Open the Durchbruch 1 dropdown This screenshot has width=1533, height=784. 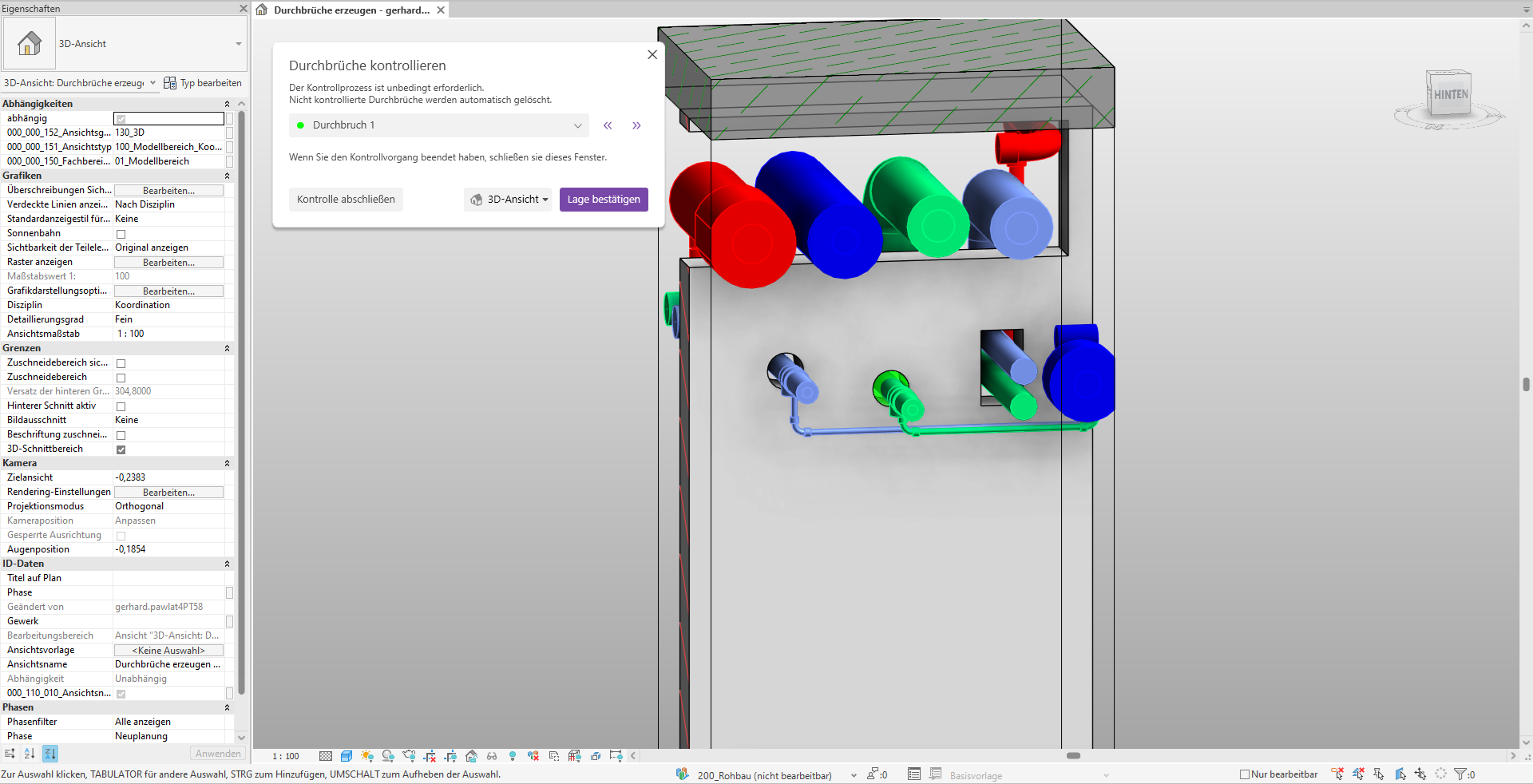point(578,125)
